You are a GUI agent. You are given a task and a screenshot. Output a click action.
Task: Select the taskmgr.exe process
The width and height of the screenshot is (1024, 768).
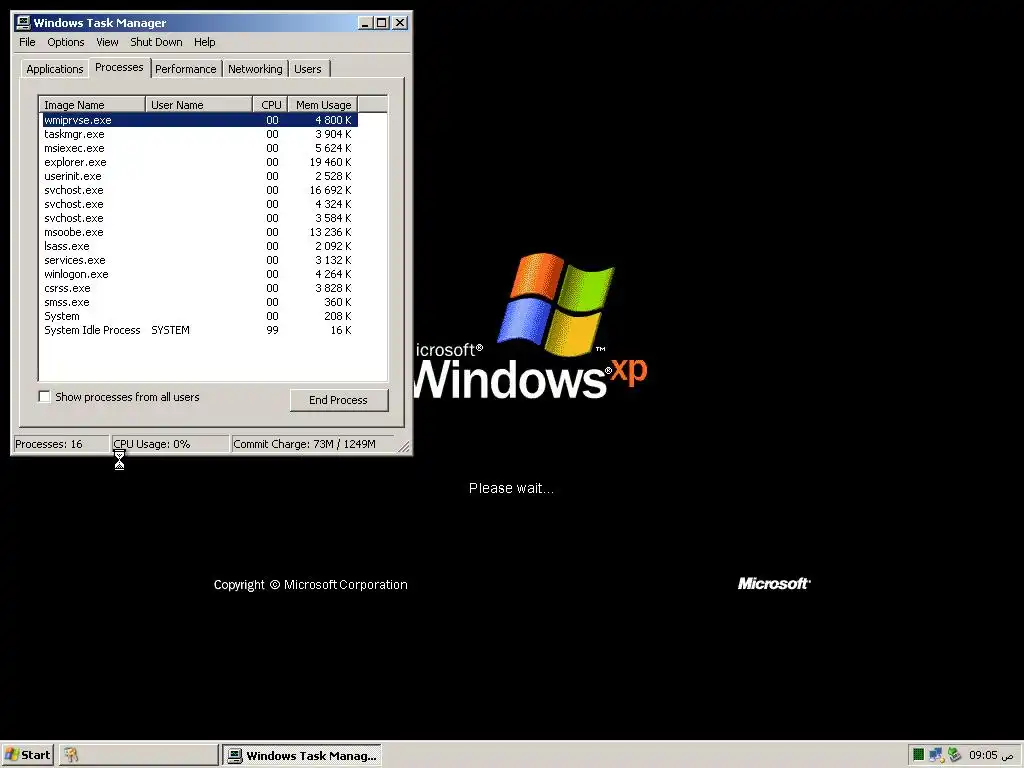click(x=199, y=134)
